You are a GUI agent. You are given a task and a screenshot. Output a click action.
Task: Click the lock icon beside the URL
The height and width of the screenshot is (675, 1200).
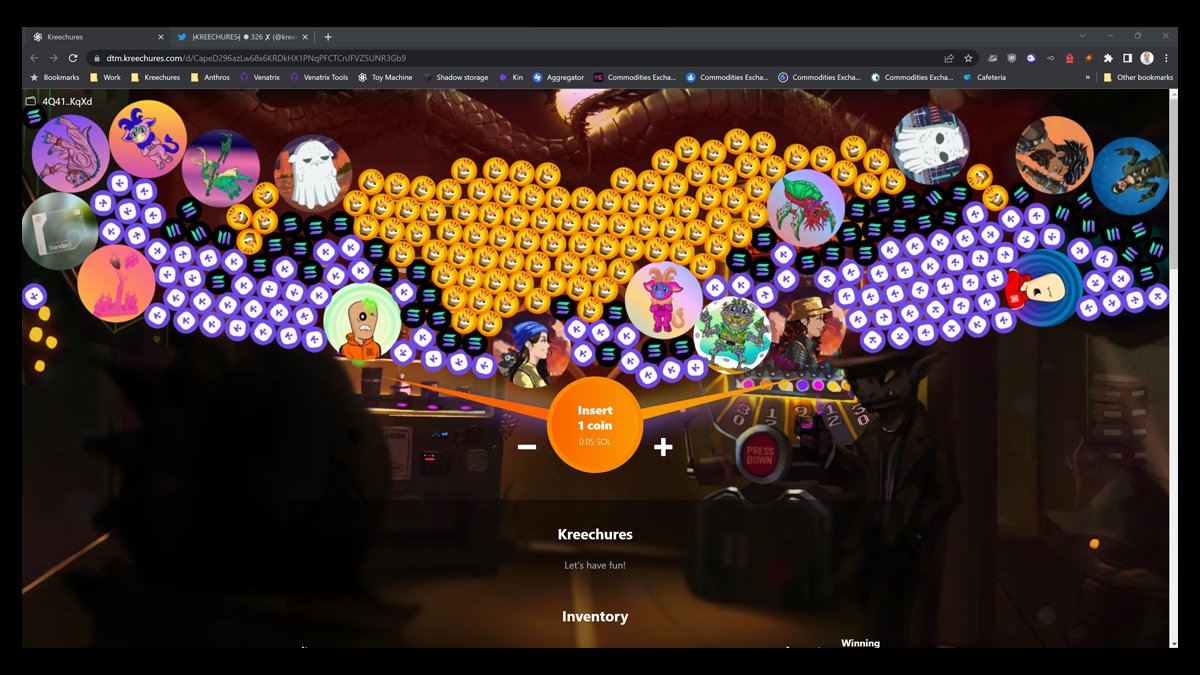(97, 58)
